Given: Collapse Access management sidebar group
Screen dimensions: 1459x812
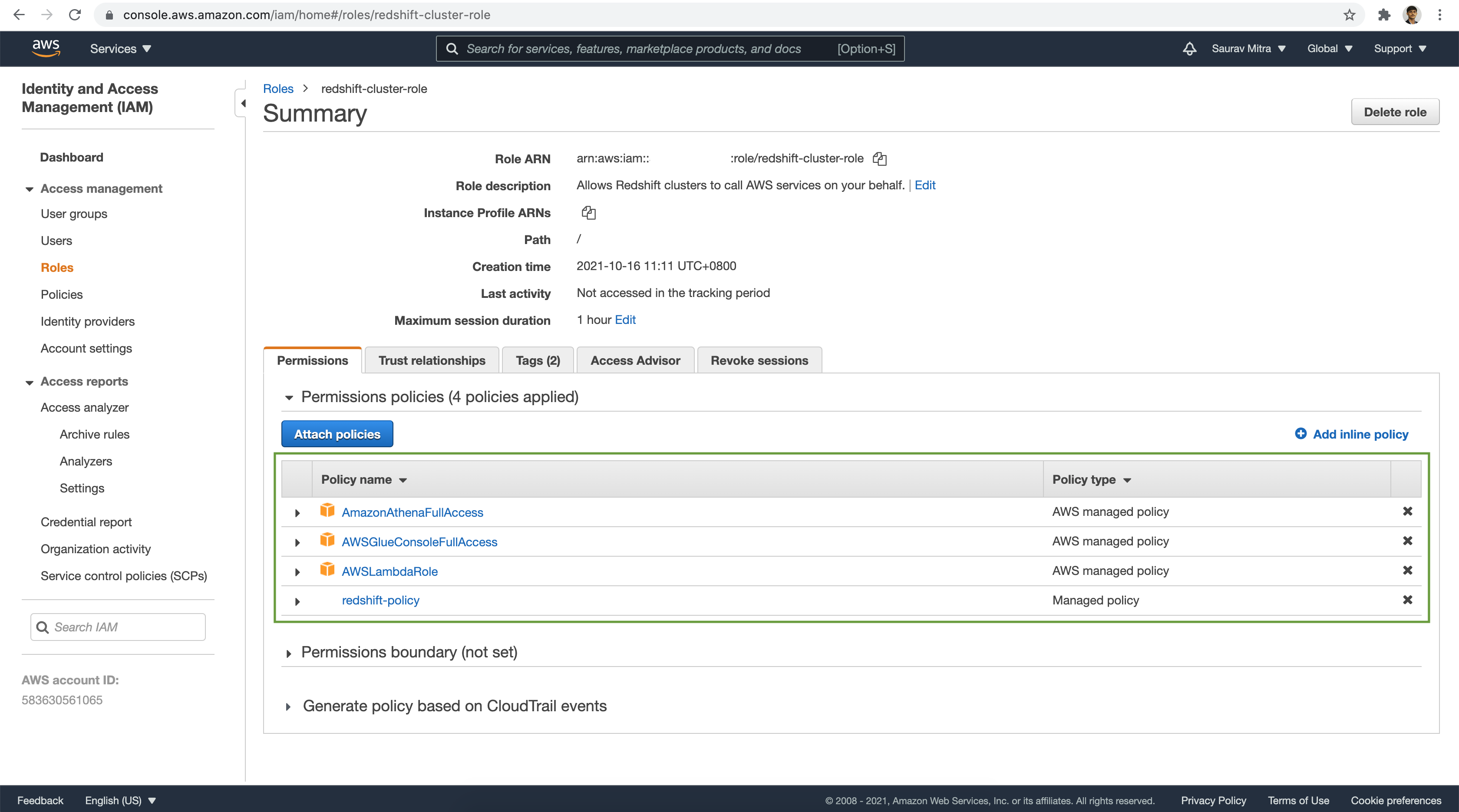Looking at the screenshot, I should (30, 189).
